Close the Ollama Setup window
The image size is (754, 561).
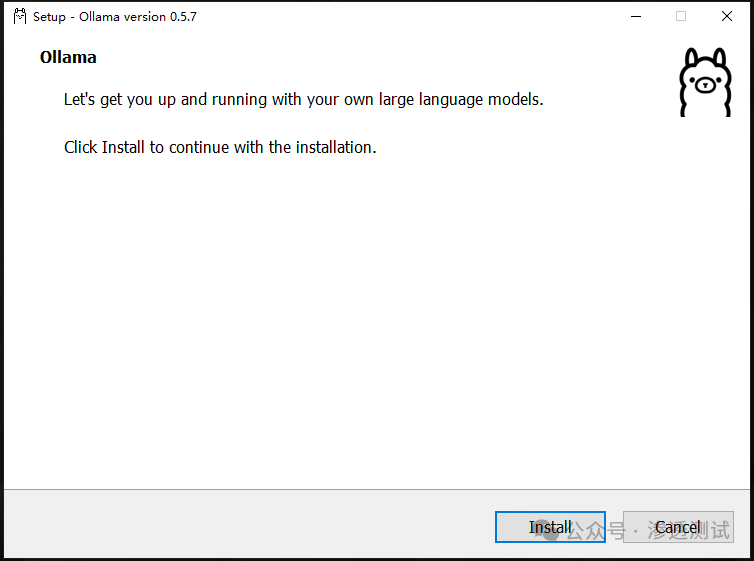pos(727,16)
